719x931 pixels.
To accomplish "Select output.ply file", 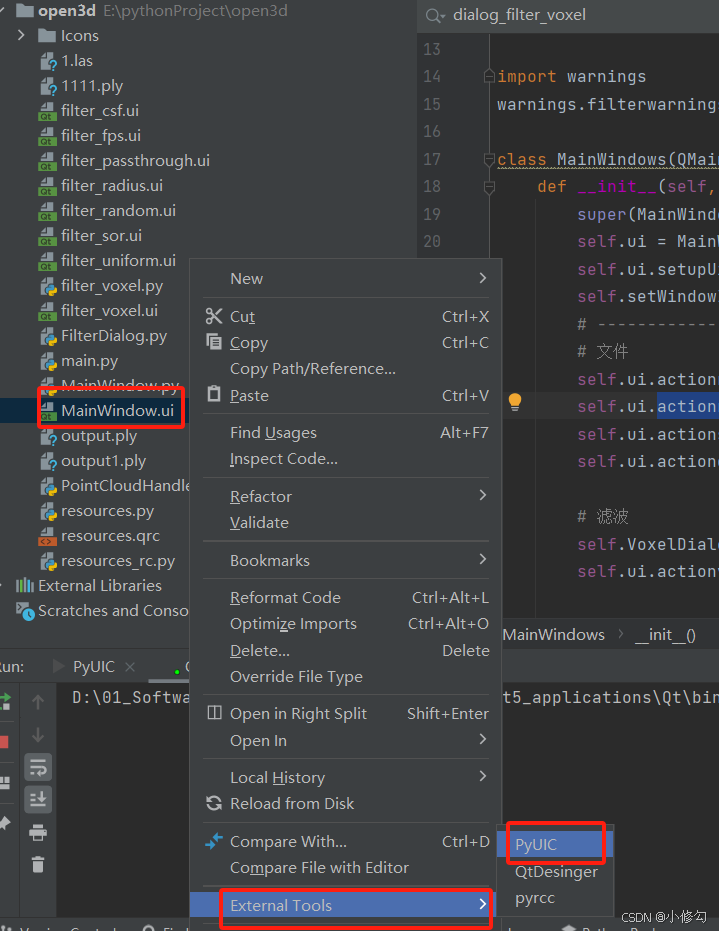I will point(88,436).
